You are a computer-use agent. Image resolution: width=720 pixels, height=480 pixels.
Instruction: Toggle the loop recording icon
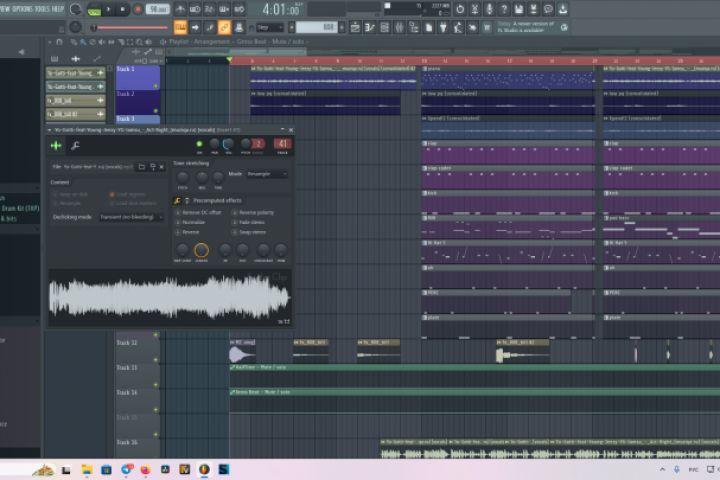point(239,9)
